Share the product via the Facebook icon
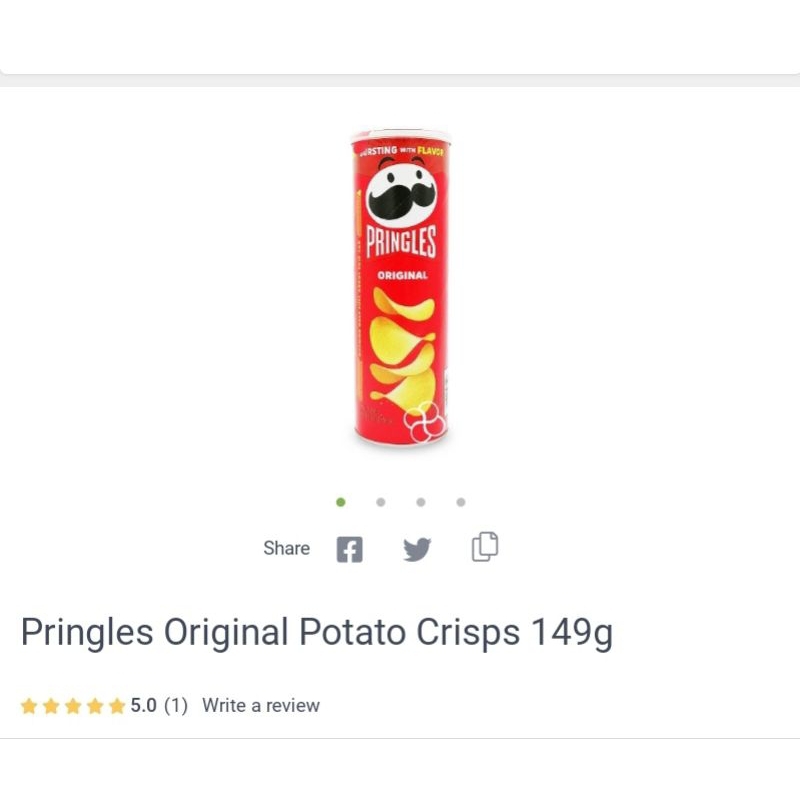The width and height of the screenshot is (800, 800). 348,548
